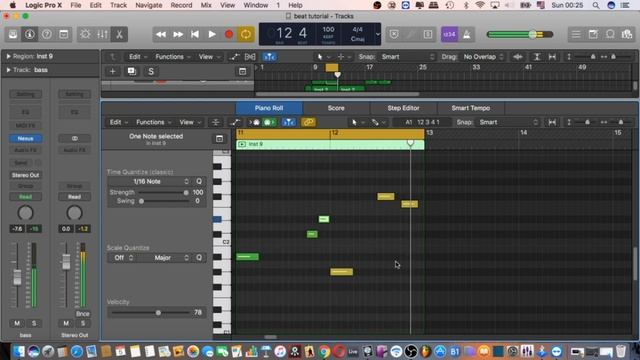Open the media Browsers button
This screenshot has height=360, width=640.
[x=627, y=34]
